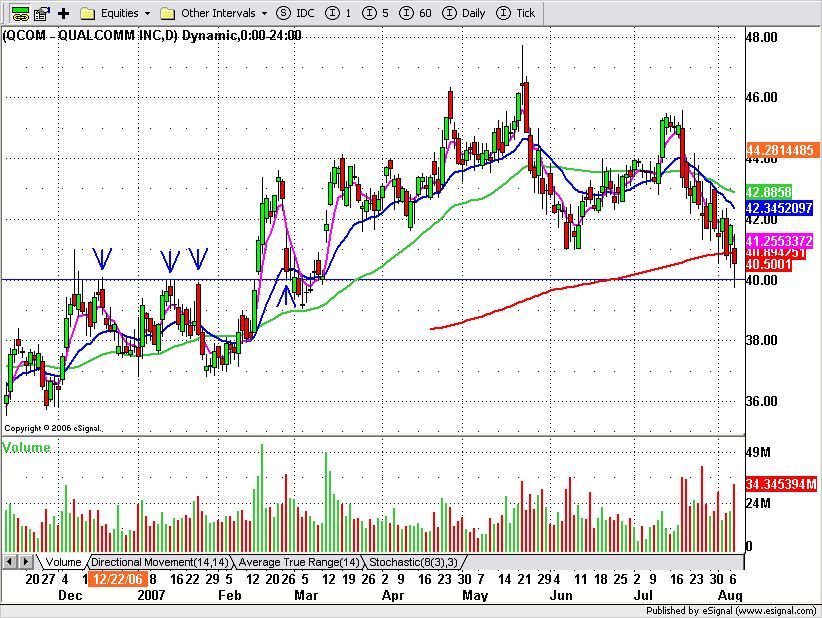Click the orange 12/22/06 date marker
The width and height of the screenshot is (822, 618).
[x=118, y=579]
